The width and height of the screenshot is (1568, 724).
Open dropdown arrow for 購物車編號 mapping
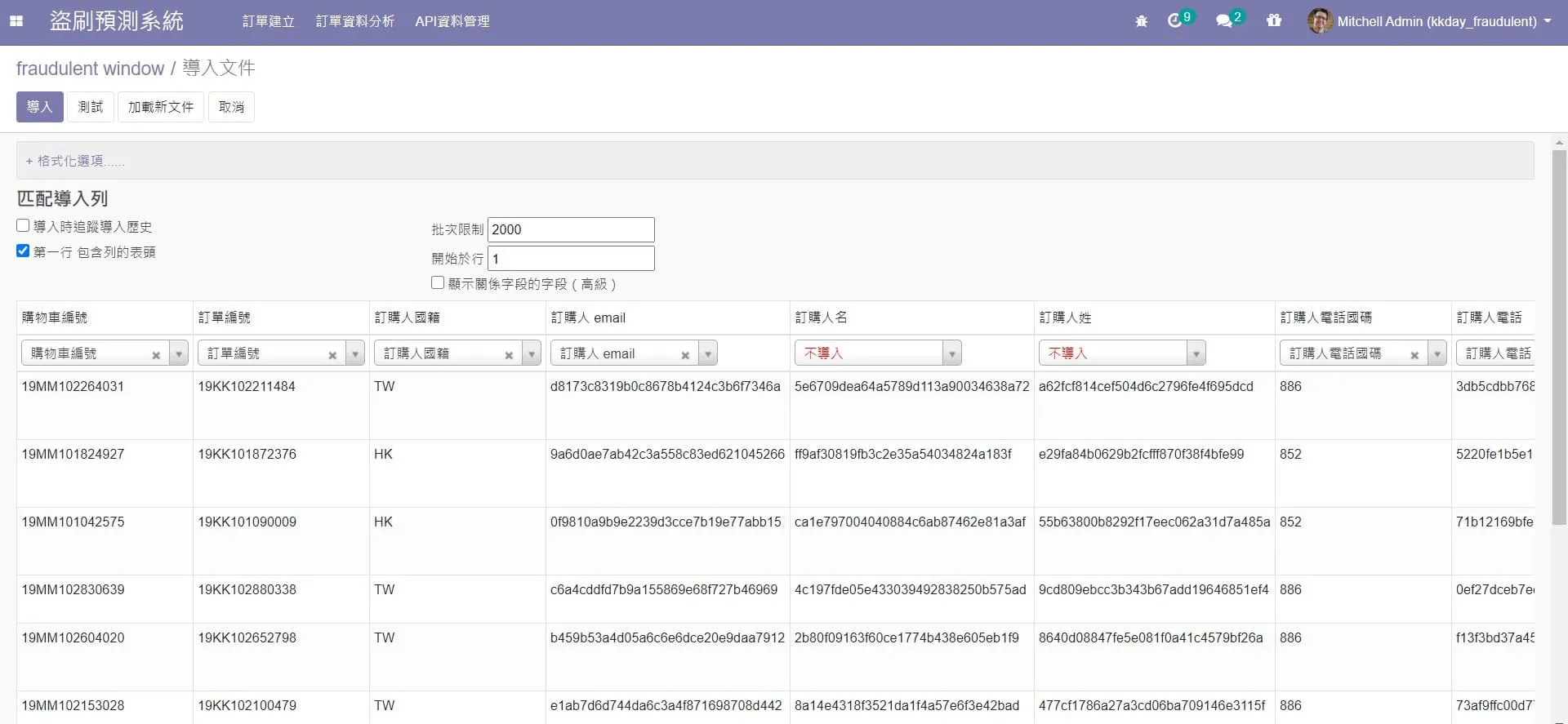179,353
